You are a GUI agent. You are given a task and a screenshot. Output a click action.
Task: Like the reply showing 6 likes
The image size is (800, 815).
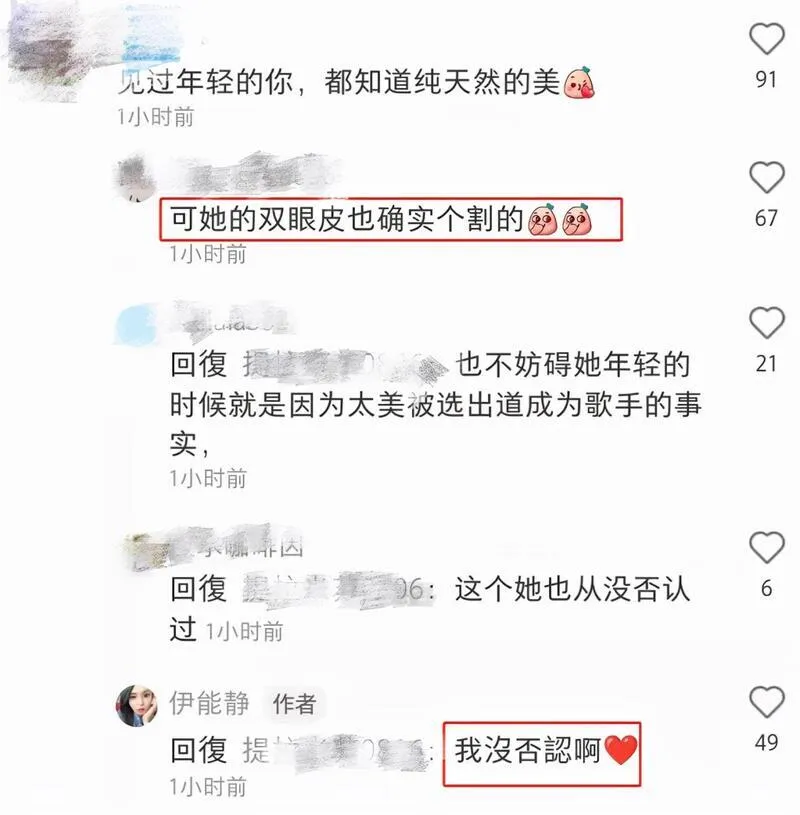point(767,547)
